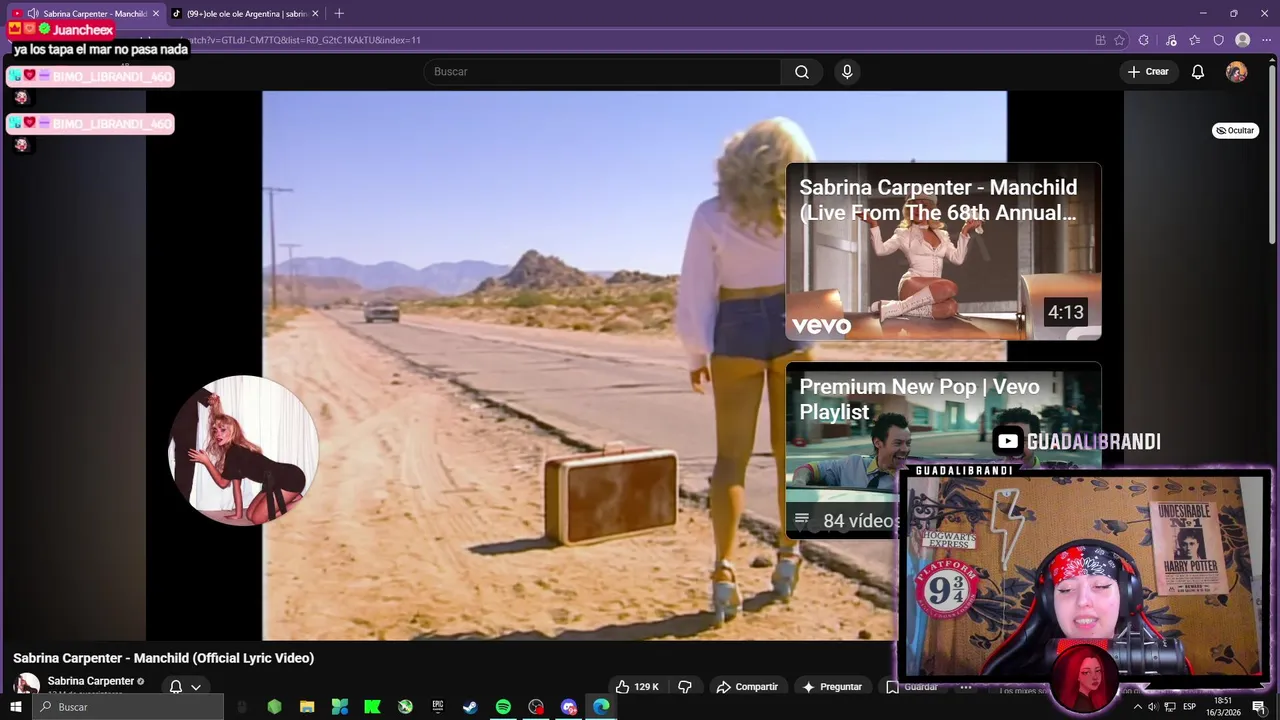Open the Windows Start menu
The height and width of the screenshot is (720, 1280).
(16, 707)
